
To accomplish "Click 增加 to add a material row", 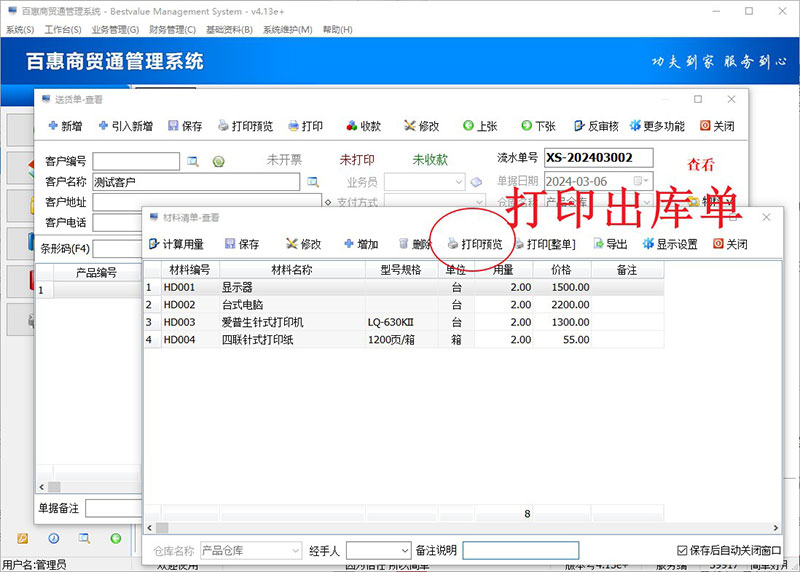I will [x=360, y=244].
